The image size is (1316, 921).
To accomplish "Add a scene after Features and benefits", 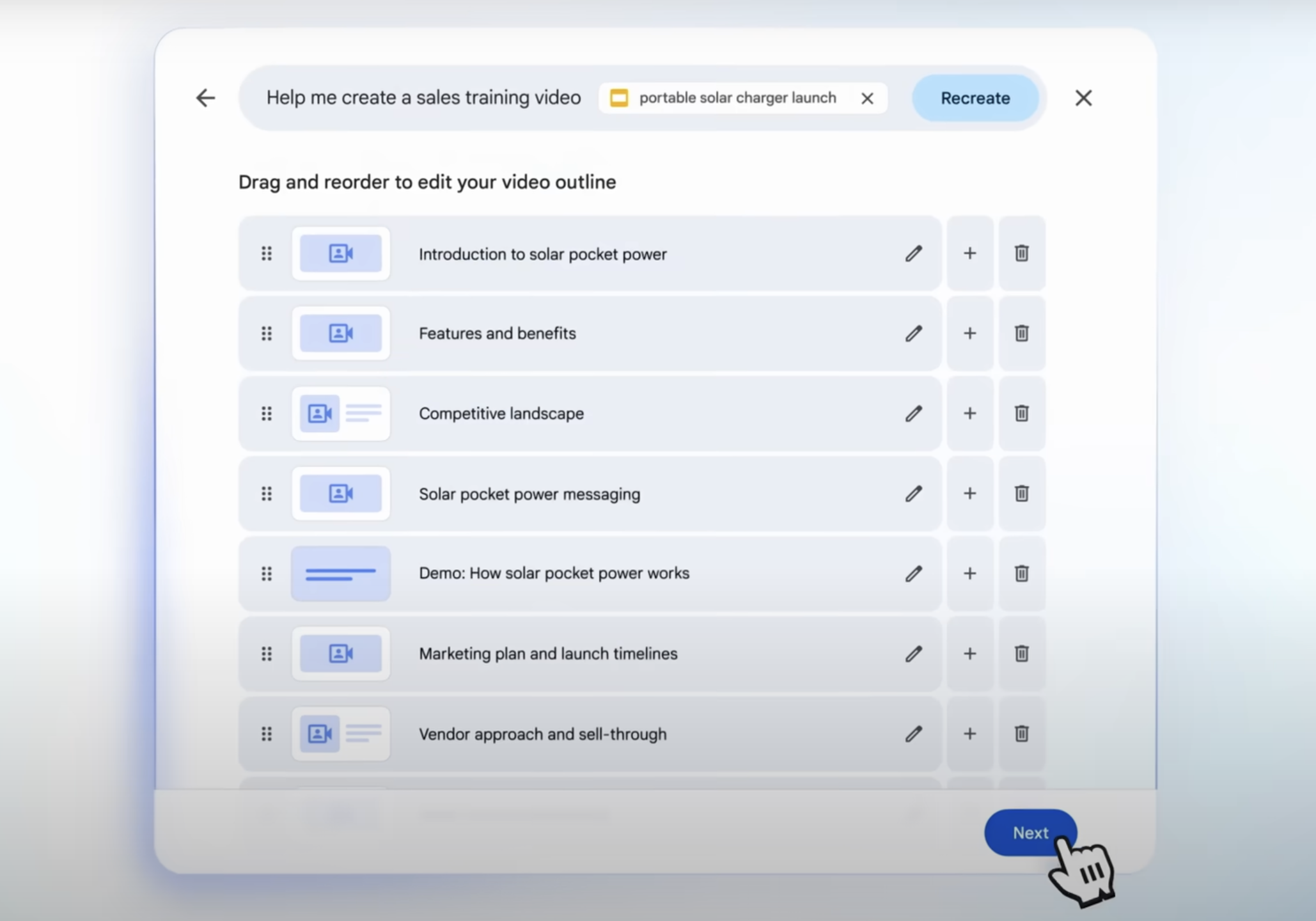I will point(970,333).
